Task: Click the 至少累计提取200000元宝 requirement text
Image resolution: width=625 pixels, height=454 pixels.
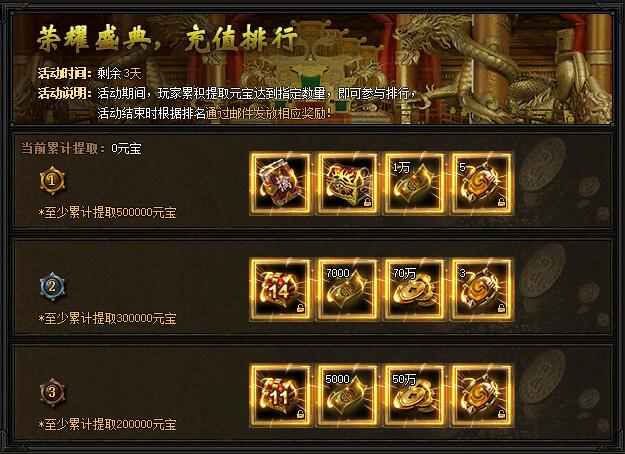Action: (x=108, y=424)
